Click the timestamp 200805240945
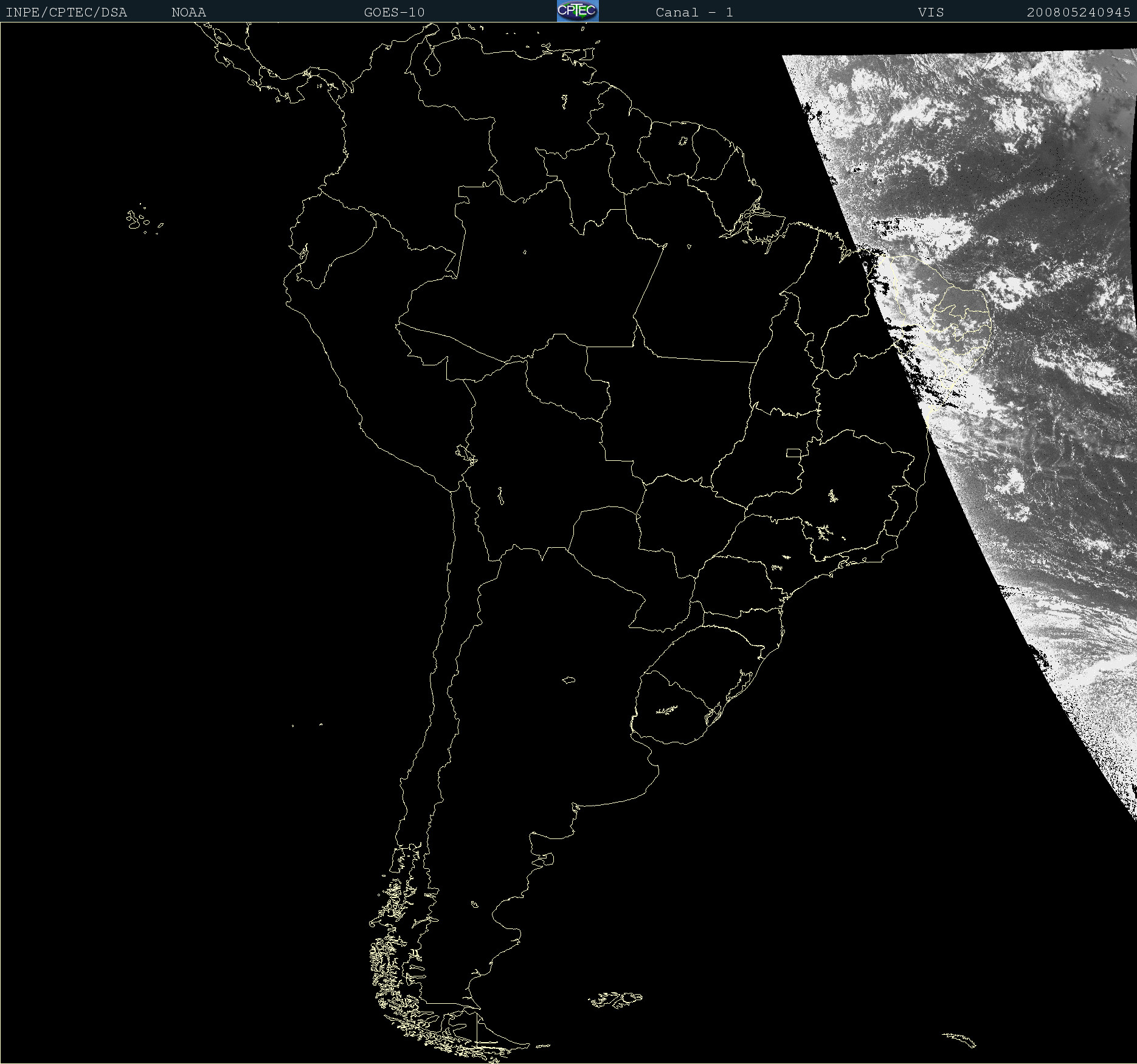The image size is (1137, 1064). pos(1079,12)
